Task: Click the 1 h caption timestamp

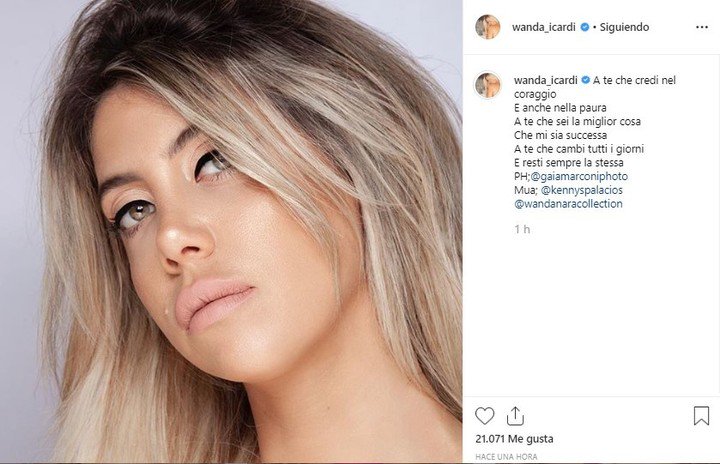Action: coord(522,229)
